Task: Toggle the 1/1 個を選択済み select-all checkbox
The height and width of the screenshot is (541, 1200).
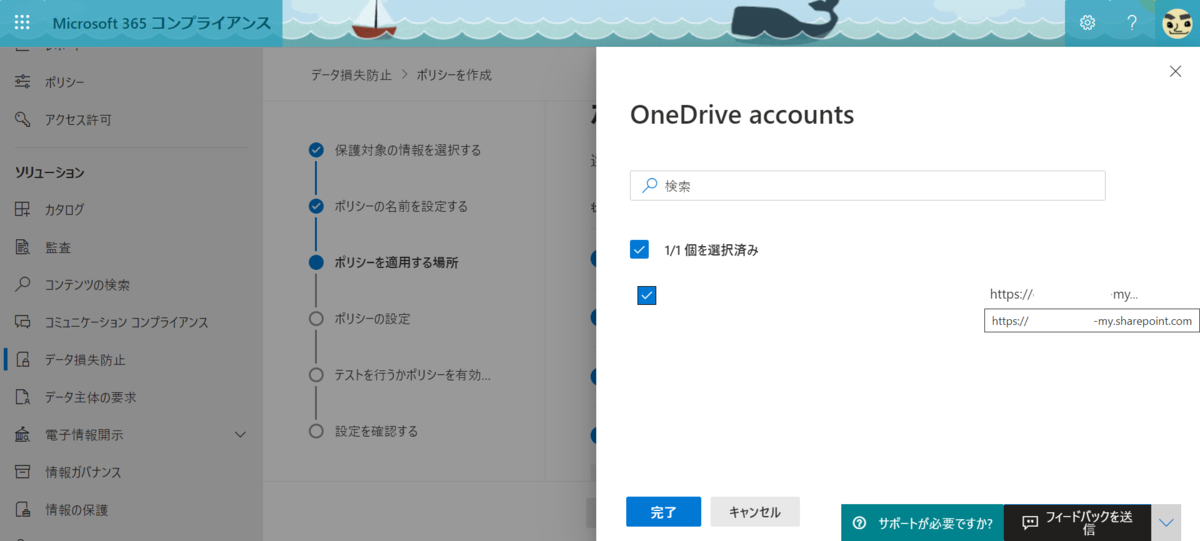Action: 639,249
